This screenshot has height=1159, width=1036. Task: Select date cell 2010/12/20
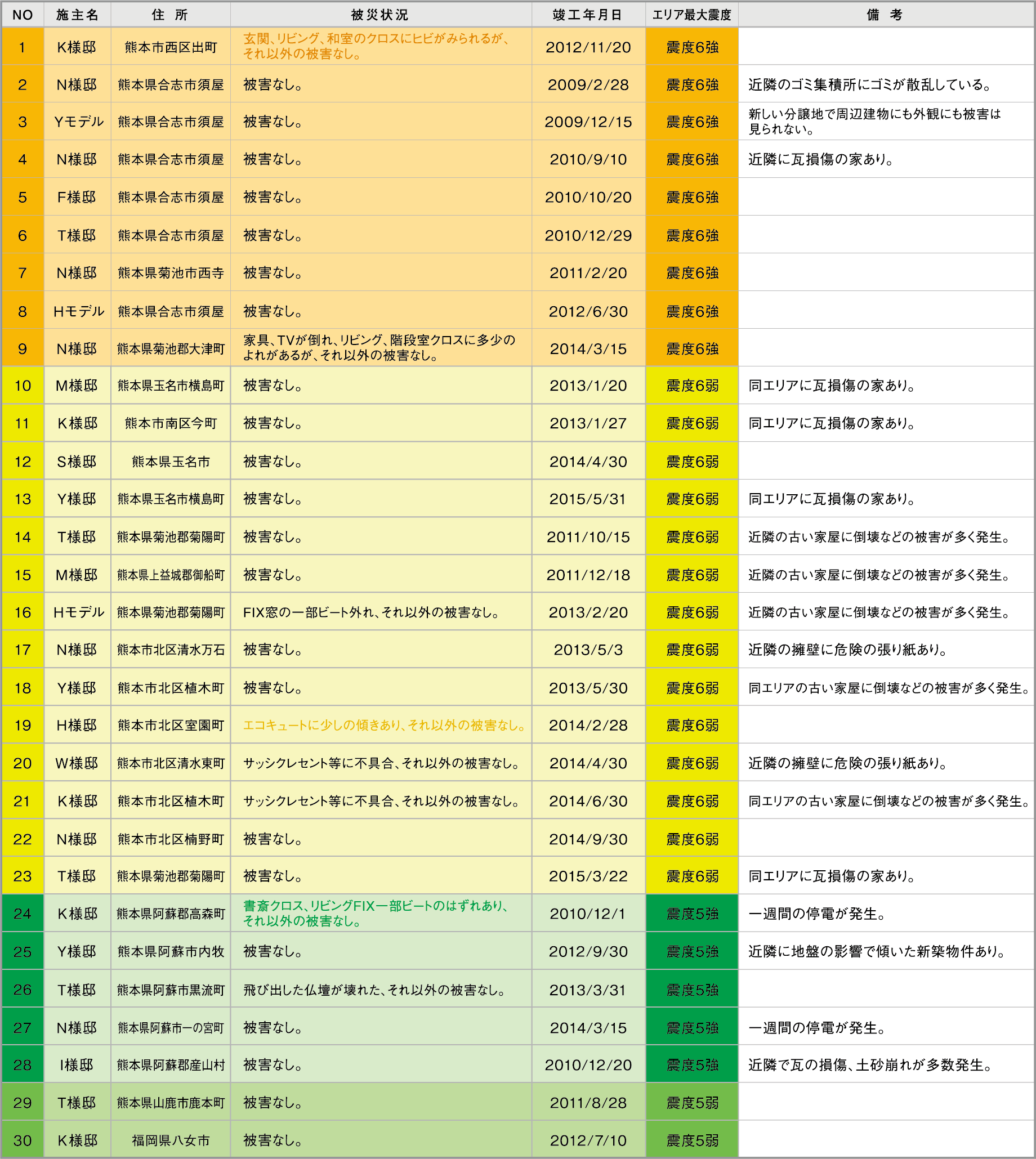click(588, 1065)
